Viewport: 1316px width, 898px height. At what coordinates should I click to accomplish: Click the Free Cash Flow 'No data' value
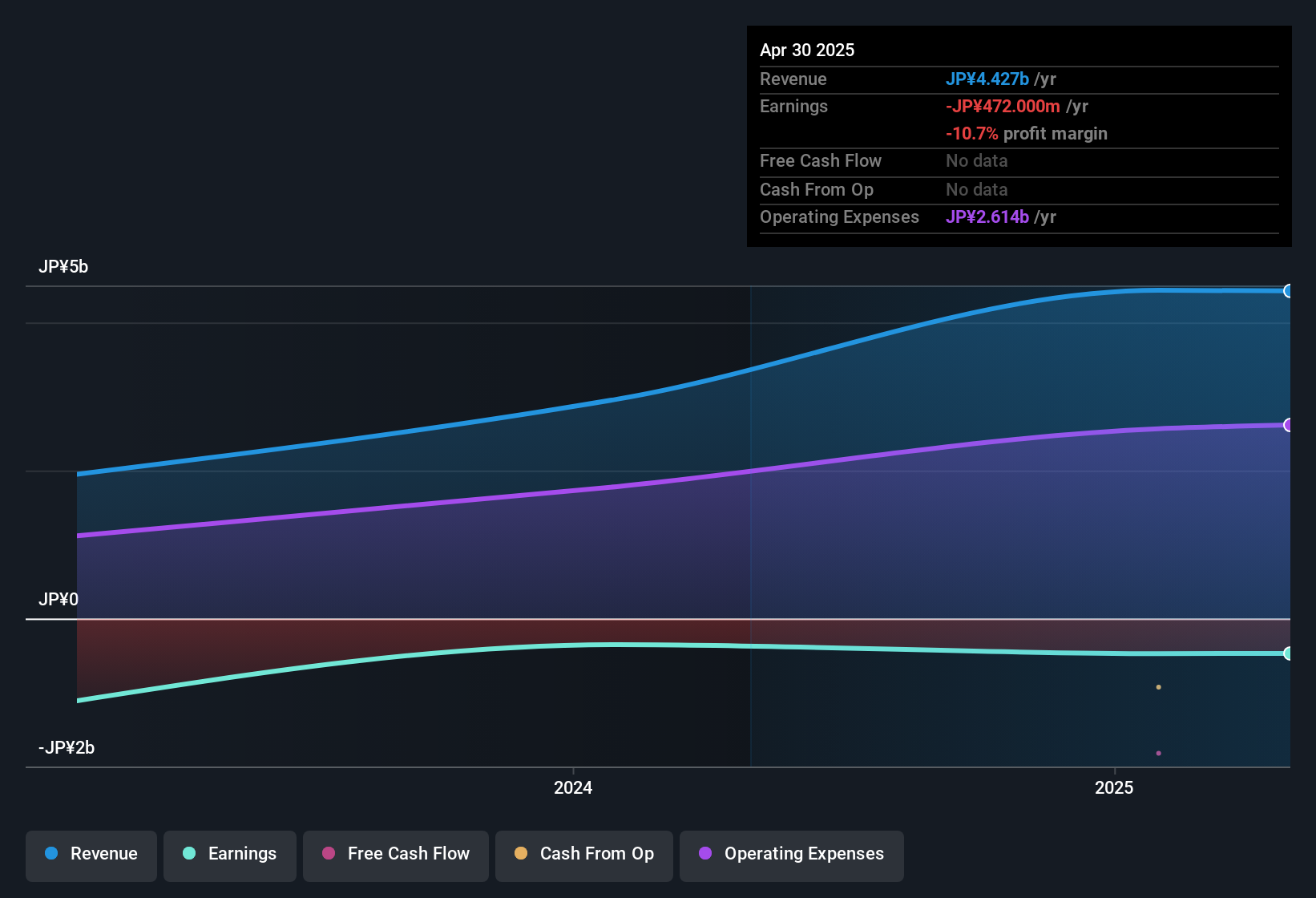point(977,160)
